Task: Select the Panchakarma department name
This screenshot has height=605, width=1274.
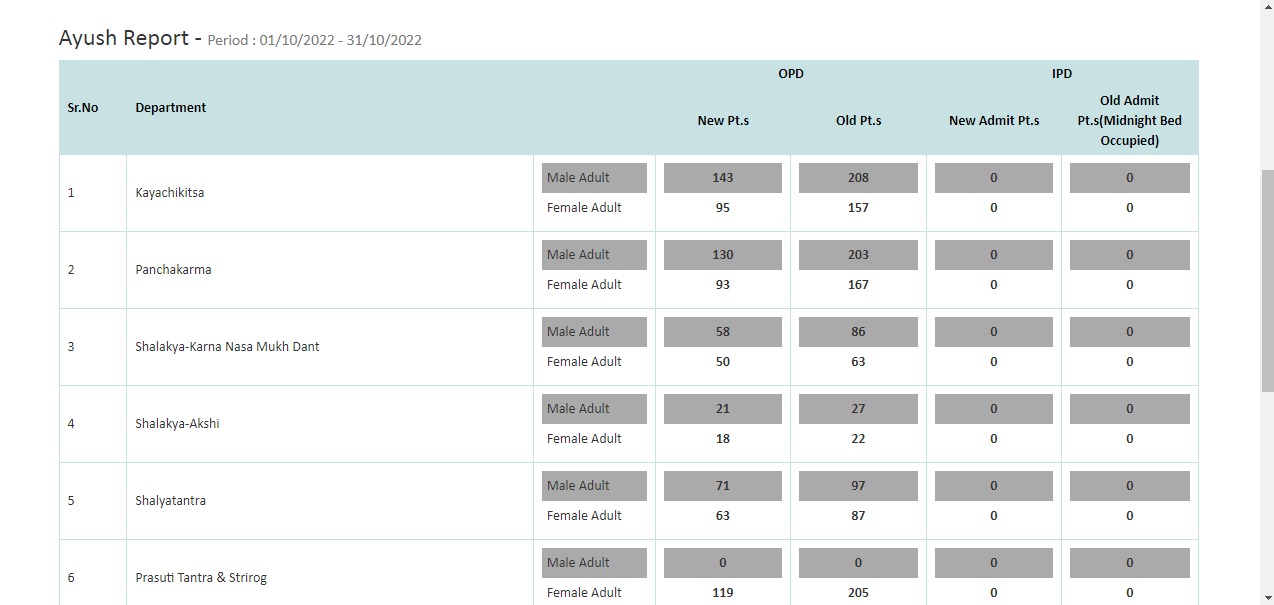Action: point(173,270)
